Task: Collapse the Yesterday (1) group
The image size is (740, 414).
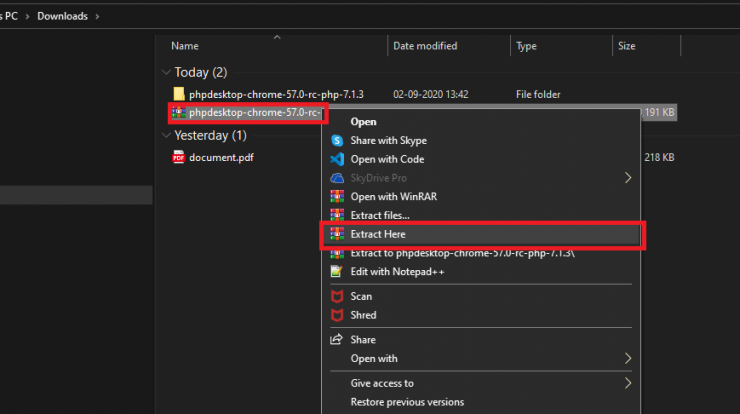Action: 166,135
